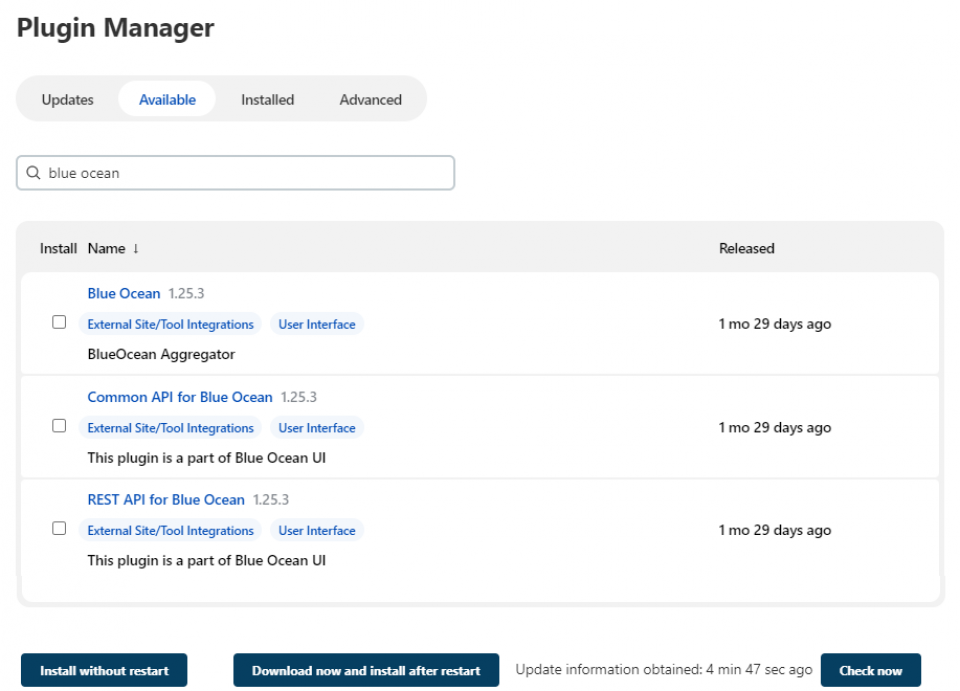Click the Install column header
The height and width of the screenshot is (691, 960).
point(58,248)
